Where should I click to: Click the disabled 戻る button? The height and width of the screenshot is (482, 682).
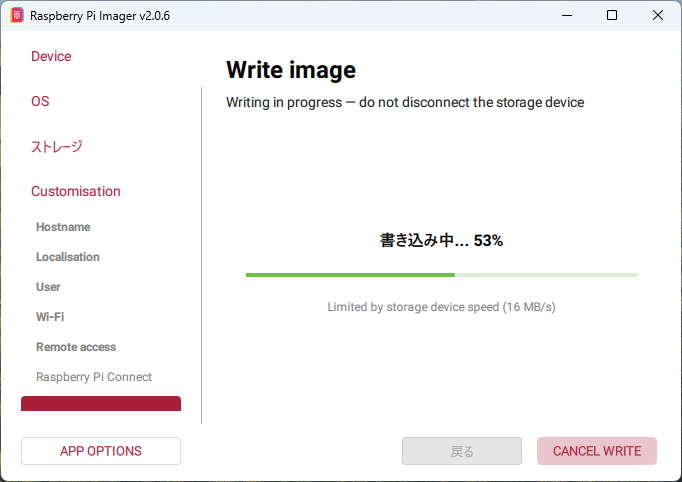[x=462, y=451]
